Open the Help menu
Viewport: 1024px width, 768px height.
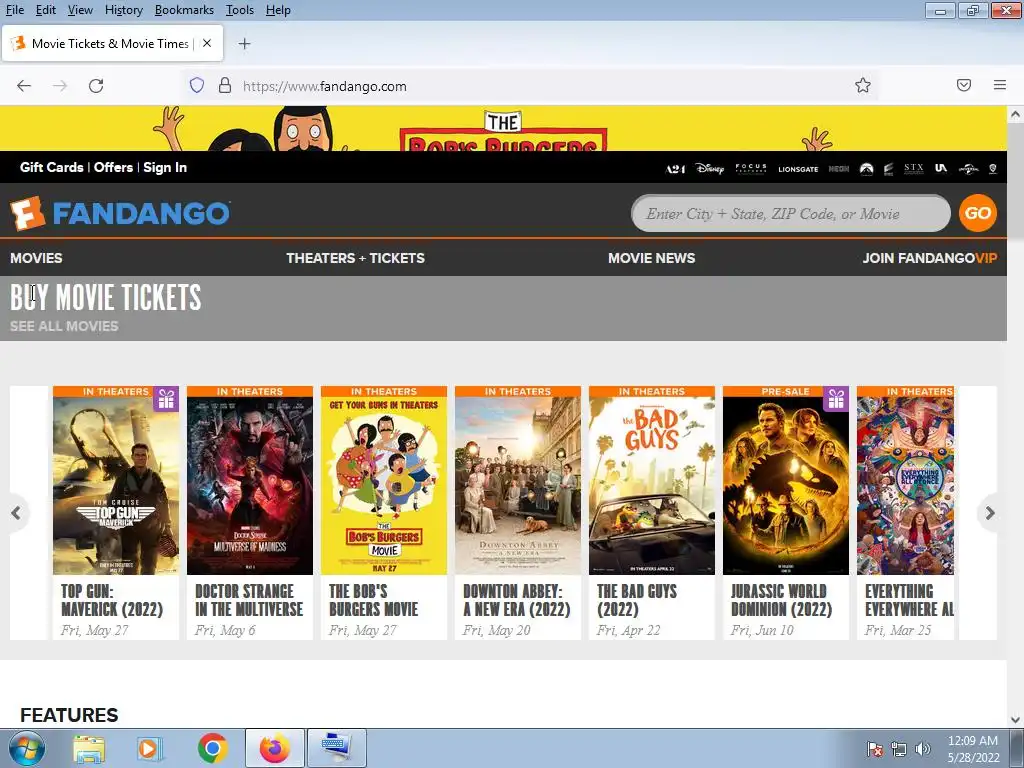pos(278,10)
